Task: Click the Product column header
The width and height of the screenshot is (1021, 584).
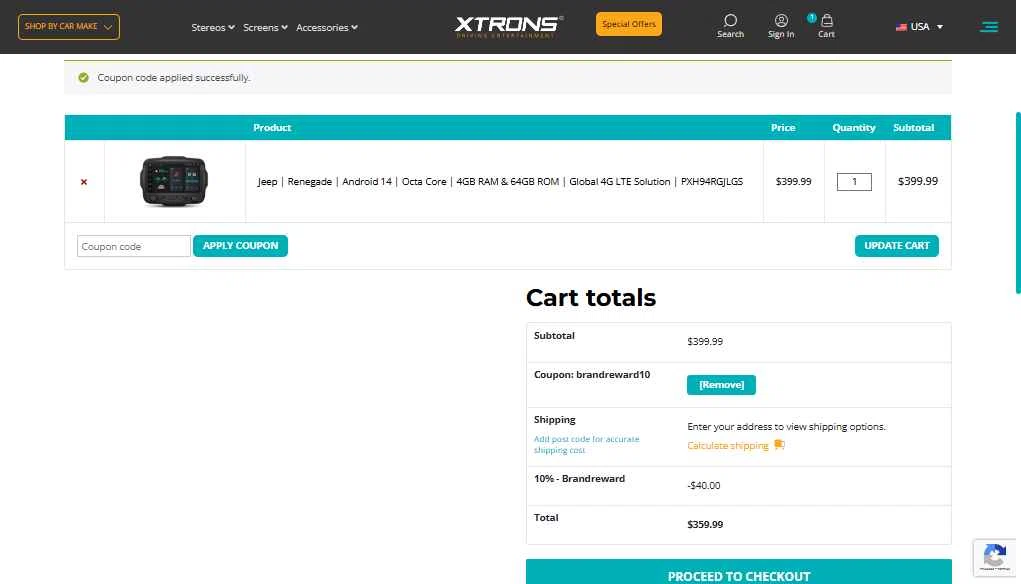Action: 272,128
